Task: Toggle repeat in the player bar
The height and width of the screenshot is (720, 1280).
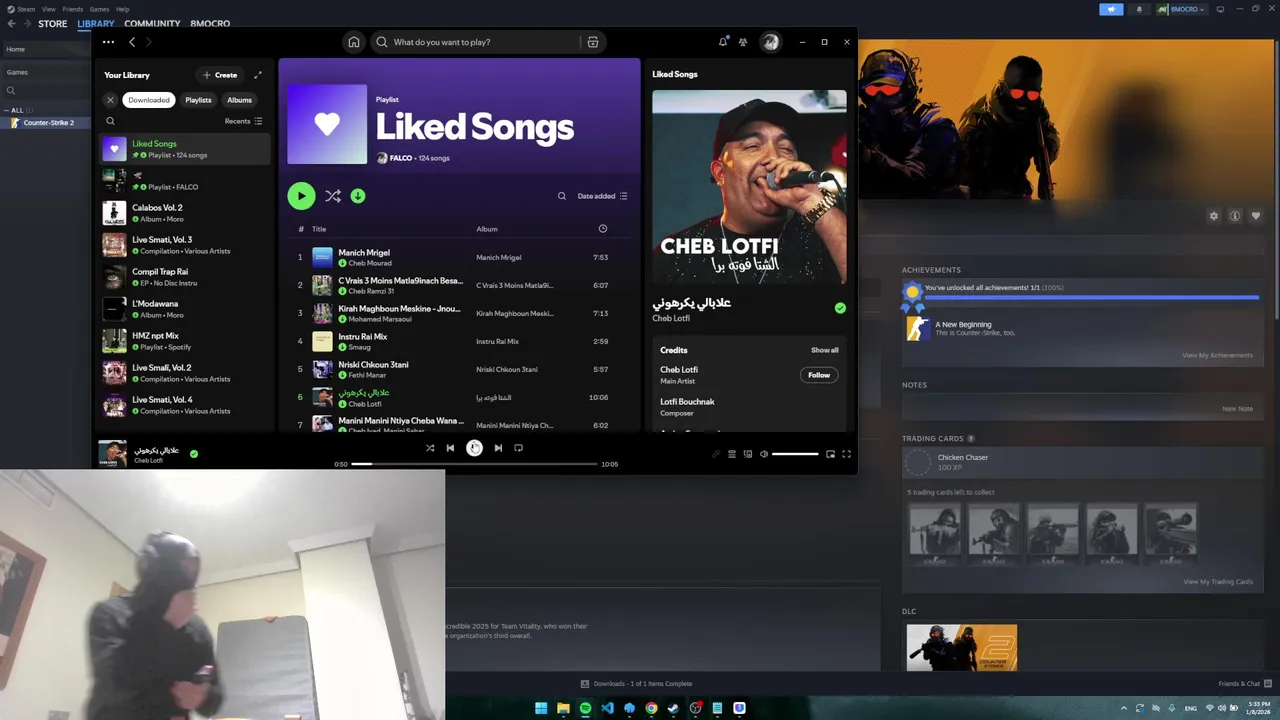Action: click(518, 448)
